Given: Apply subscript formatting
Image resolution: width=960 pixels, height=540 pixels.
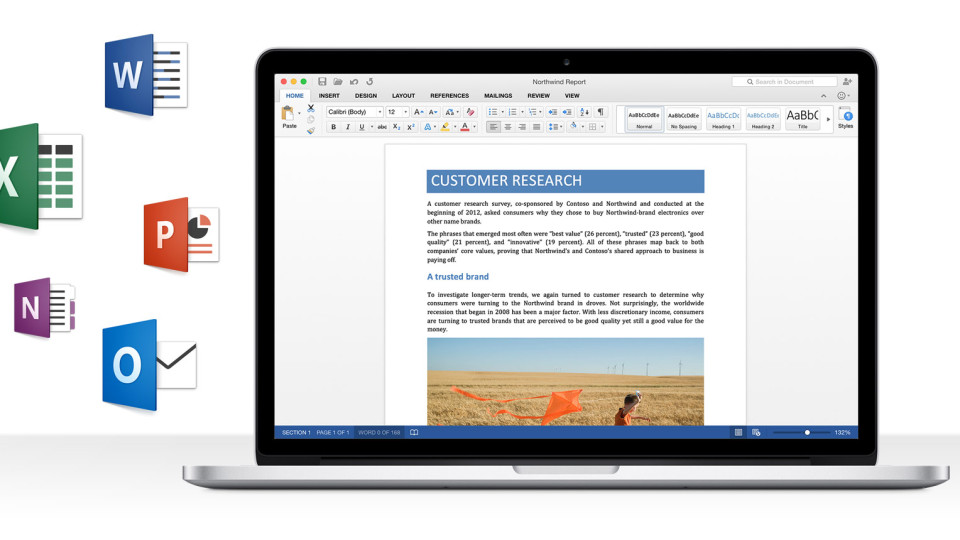Looking at the screenshot, I should tap(396, 127).
